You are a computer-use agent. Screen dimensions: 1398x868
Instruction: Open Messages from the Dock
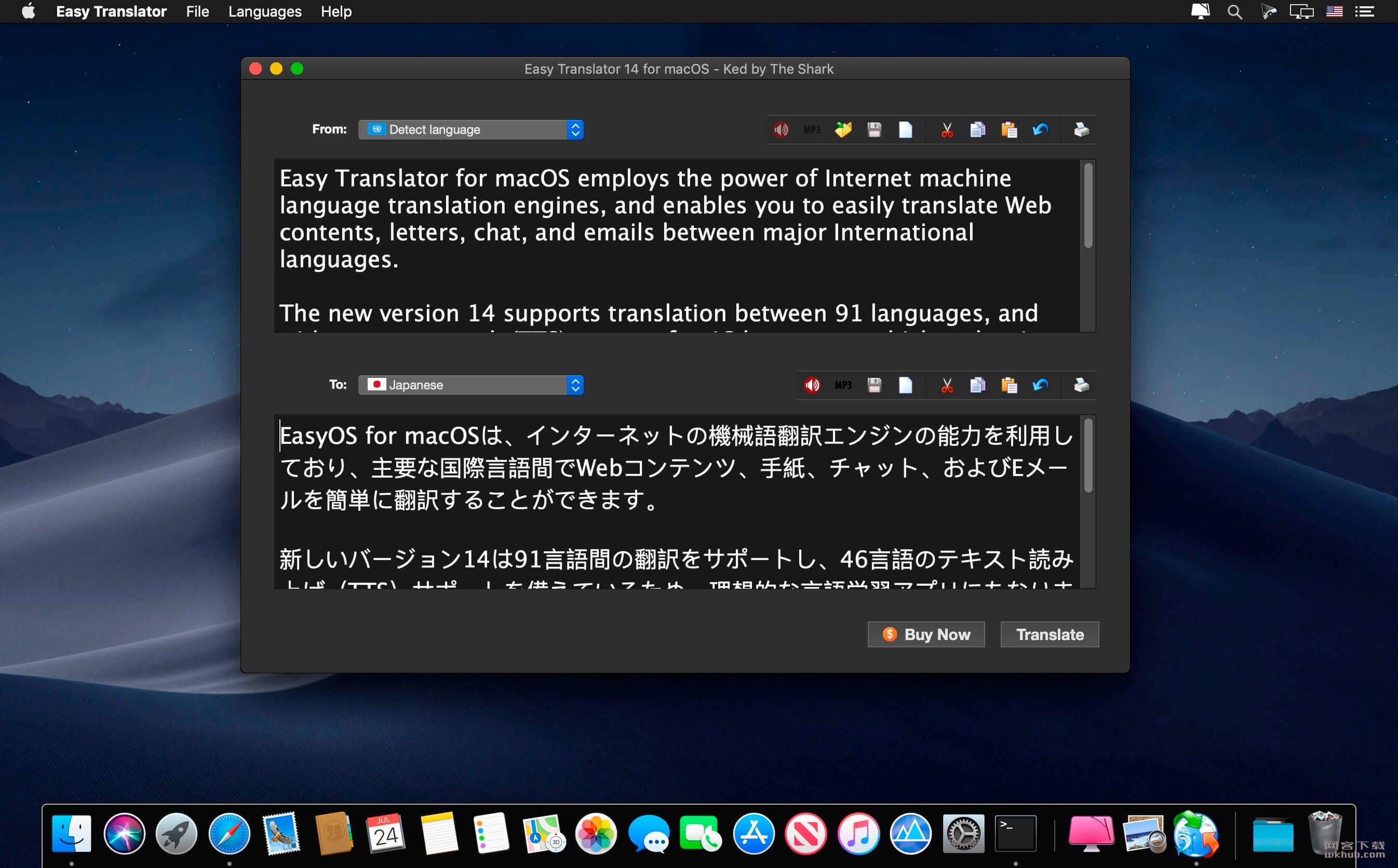pos(649,834)
